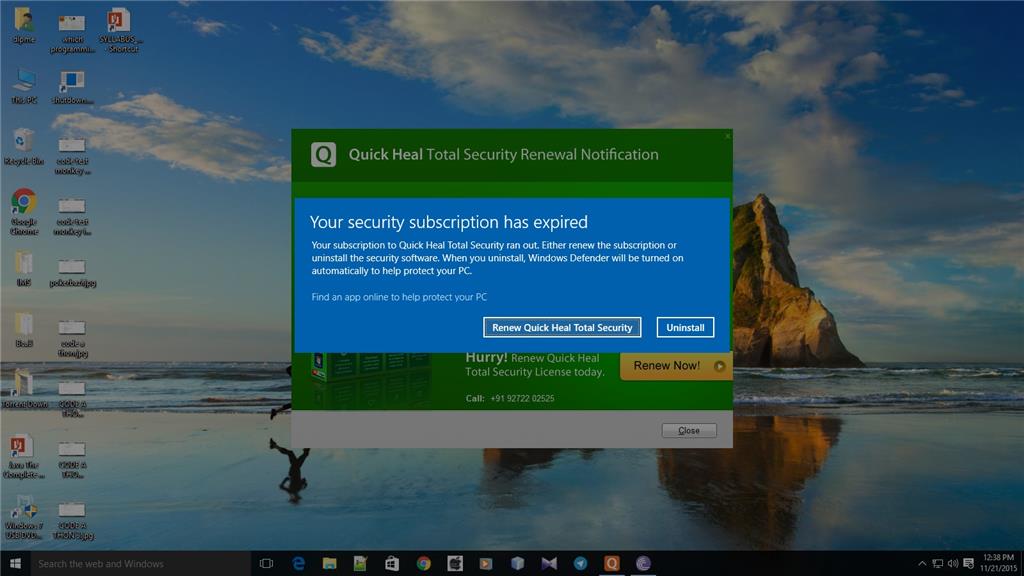
Task: Select the pokefbaz.jpg desktop file
Action: click(x=72, y=273)
